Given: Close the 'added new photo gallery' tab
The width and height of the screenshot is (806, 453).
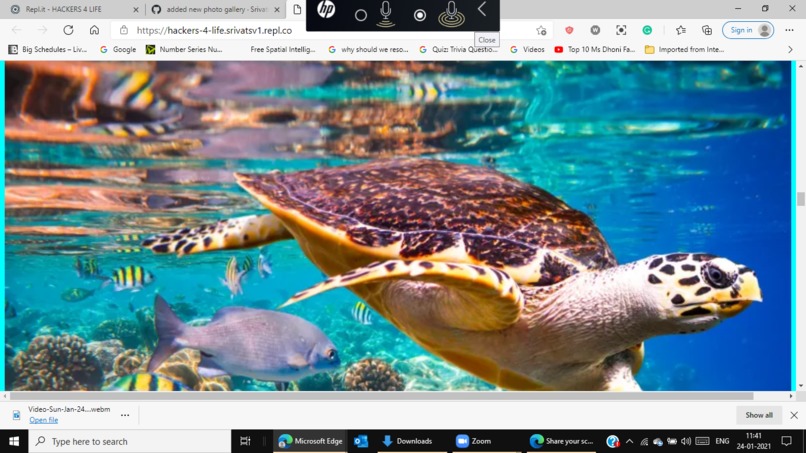Looking at the screenshot, I should pyautogui.click(x=277, y=9).
